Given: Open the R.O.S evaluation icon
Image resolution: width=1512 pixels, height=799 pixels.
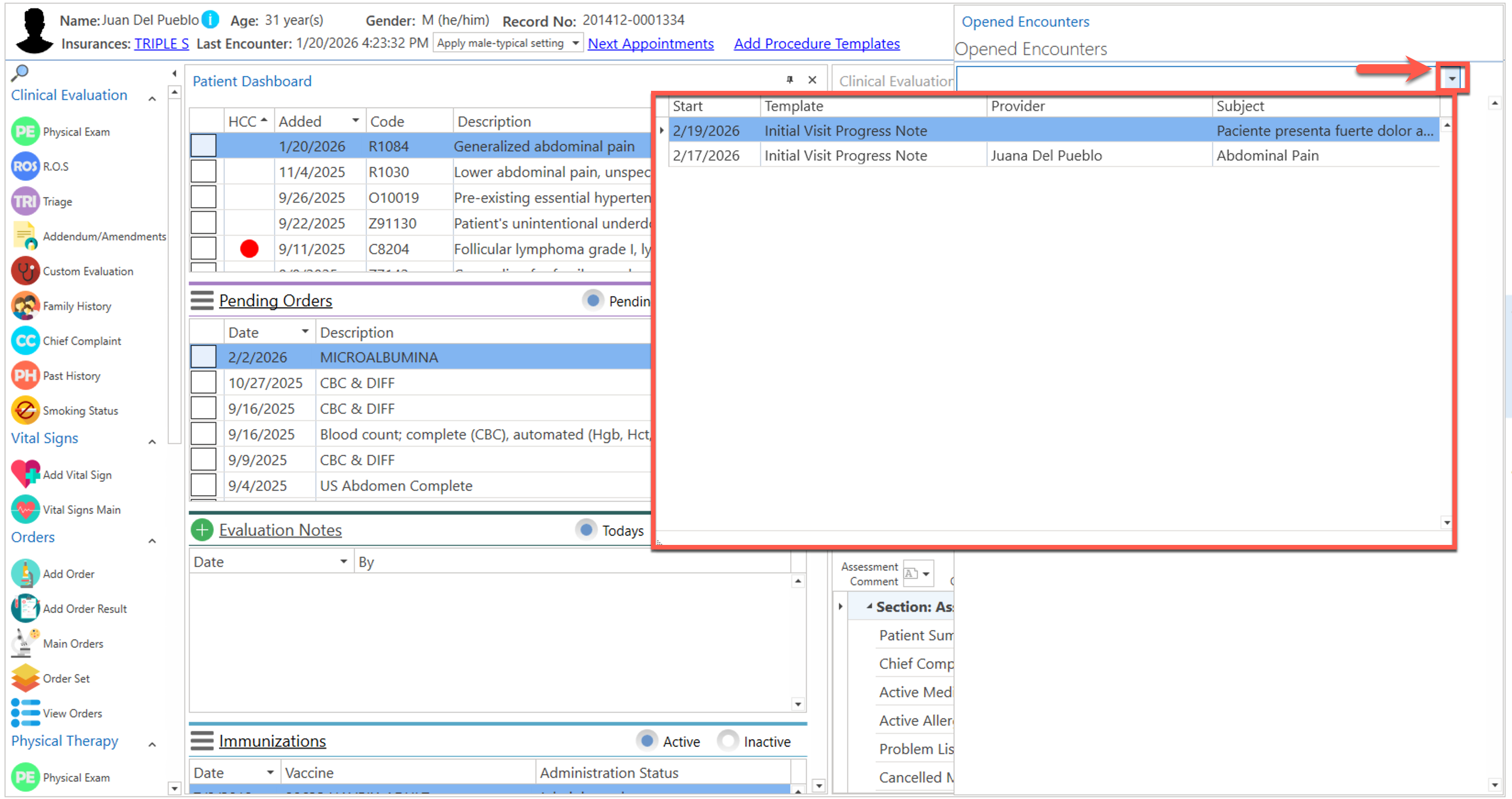Looking at the screenshot, I should [x=25, y=167].
